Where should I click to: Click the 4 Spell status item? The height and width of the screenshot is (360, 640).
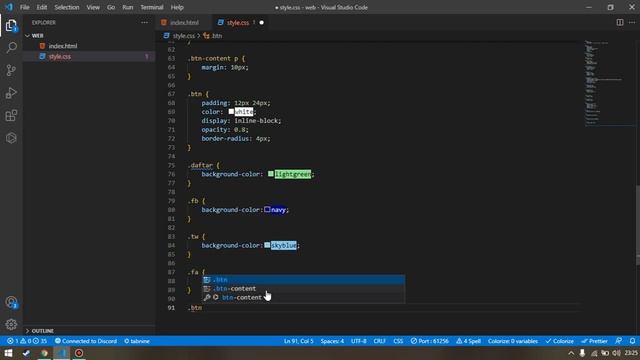[468, 341]
